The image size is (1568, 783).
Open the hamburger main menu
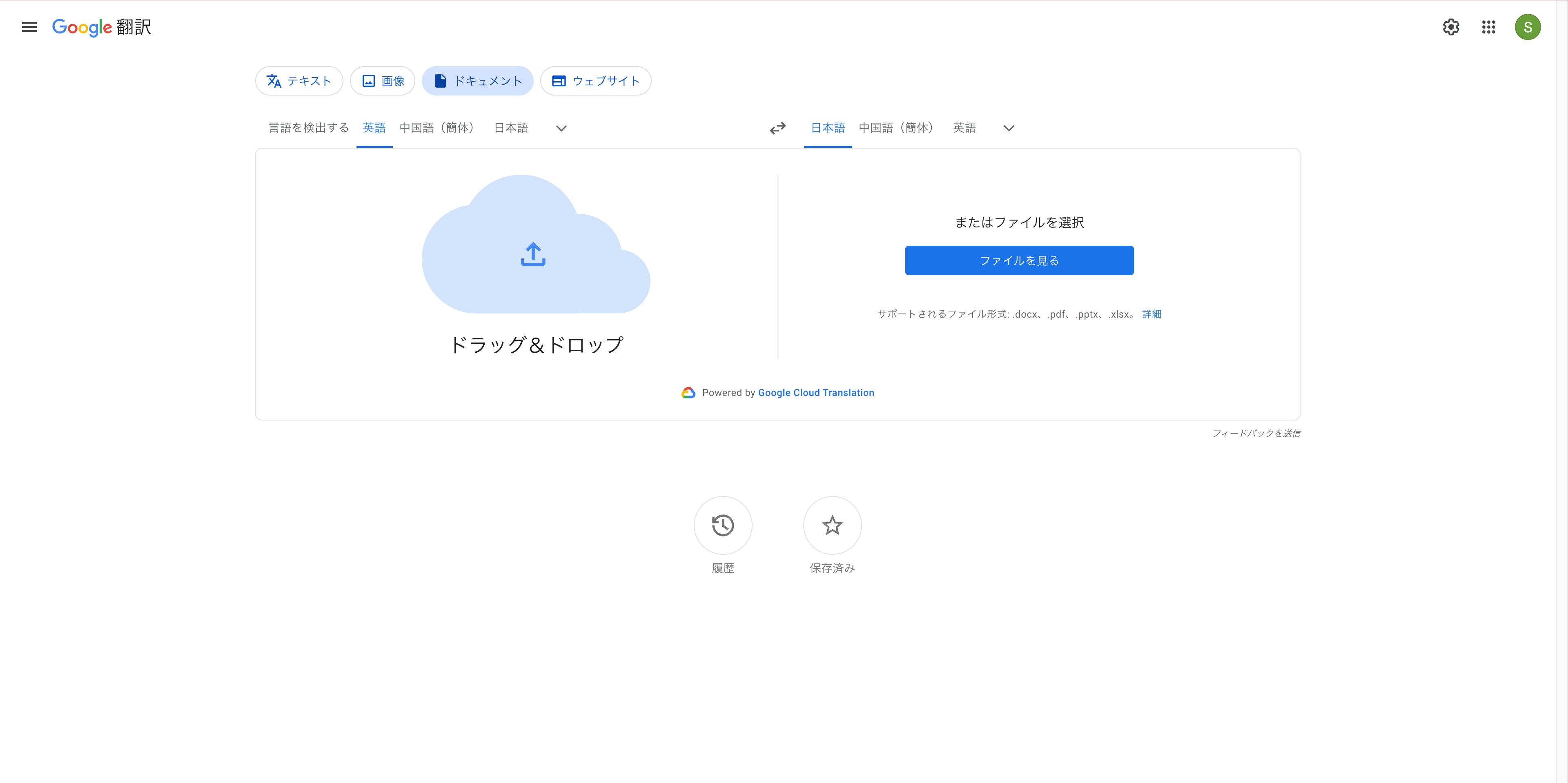tap(29, 27)
